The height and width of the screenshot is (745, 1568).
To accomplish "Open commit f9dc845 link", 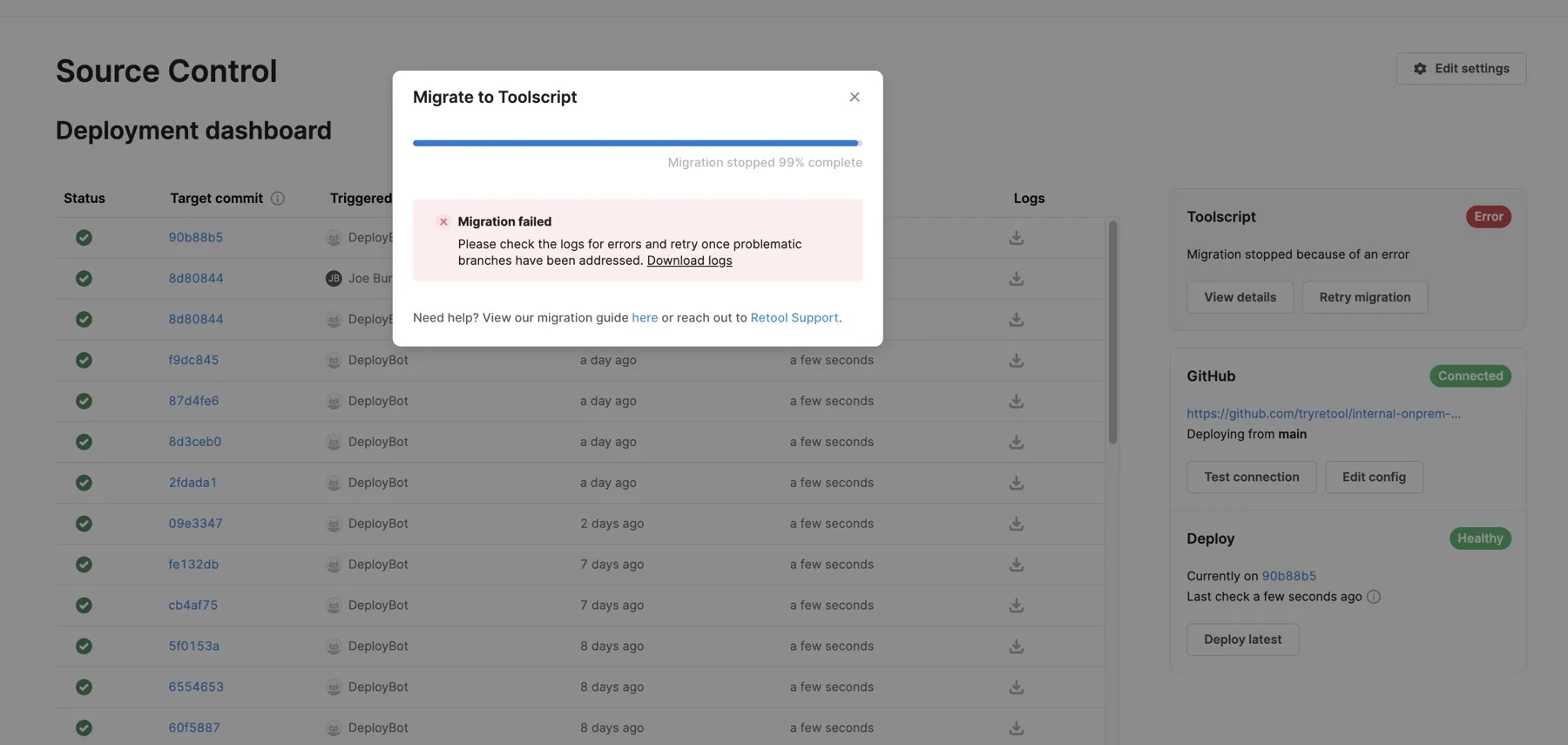I will [193, 360].
